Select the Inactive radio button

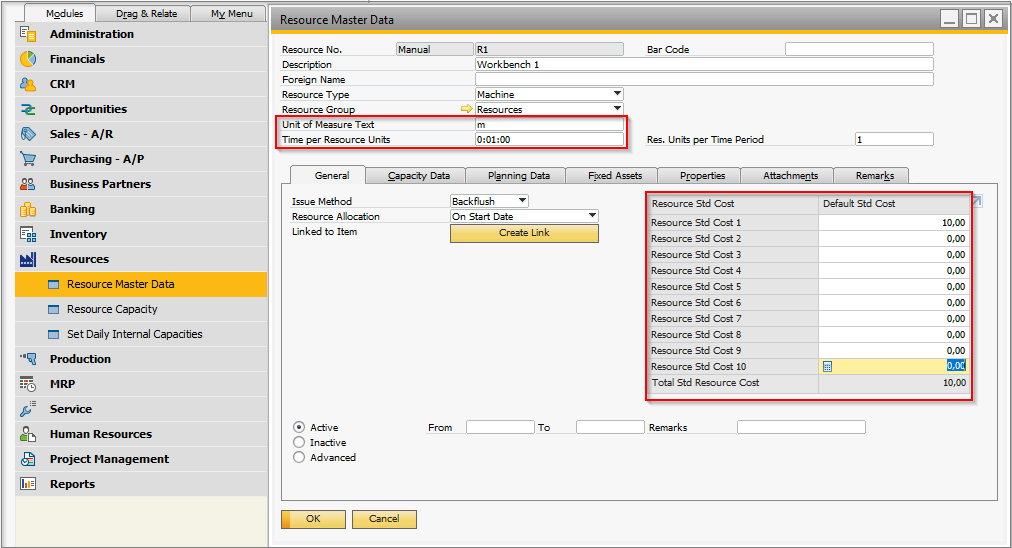pyautogui.click(x=299, y=442)
